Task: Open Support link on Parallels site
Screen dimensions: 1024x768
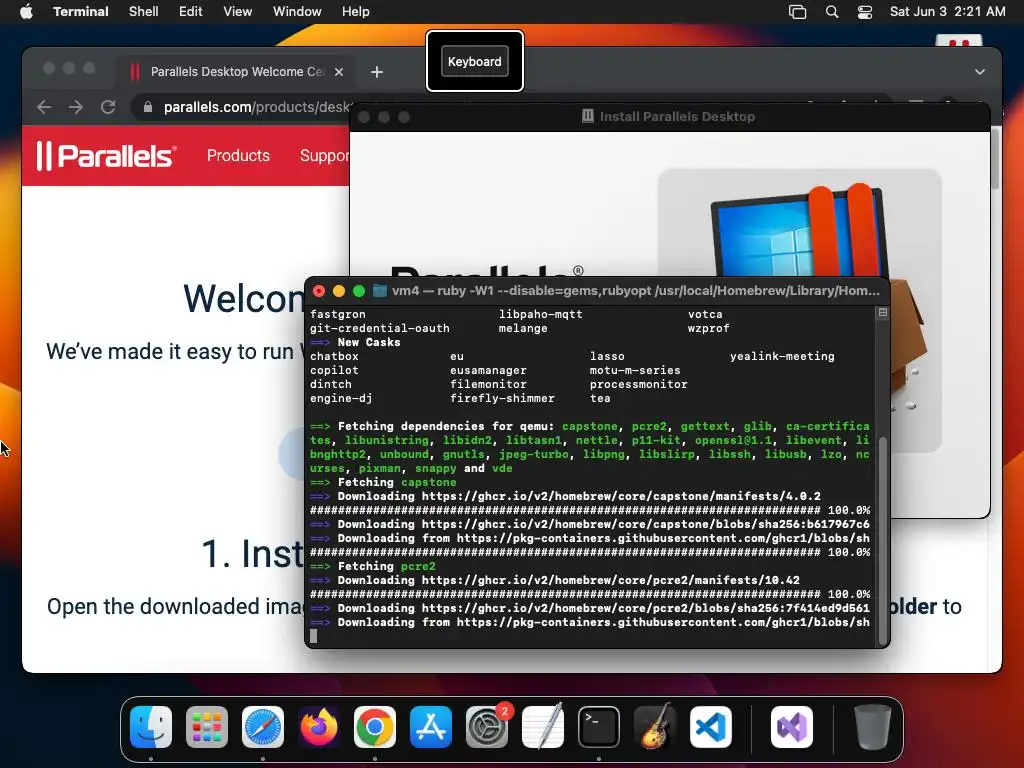Action: [x=325, y=155]
